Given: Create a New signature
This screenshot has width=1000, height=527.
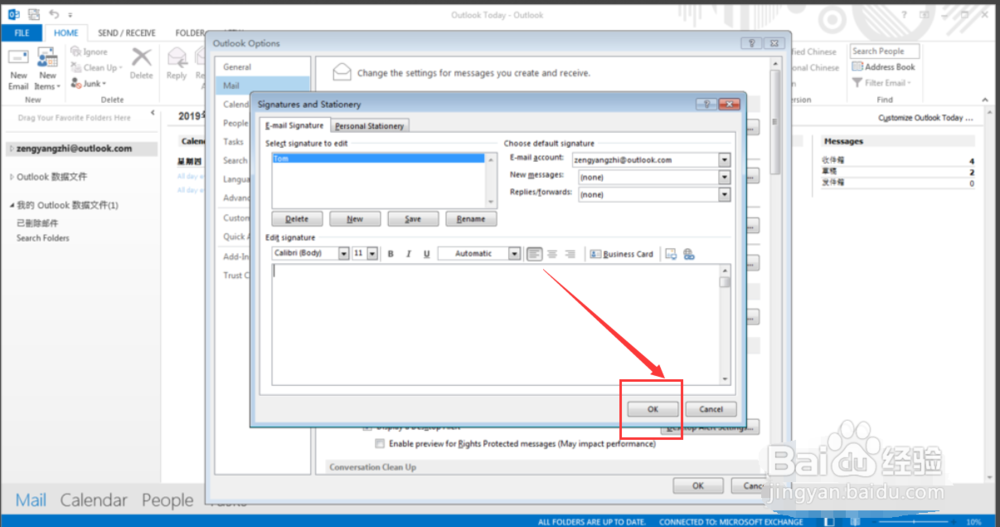Looking at the screenshot, I should [x=355, y=219].
